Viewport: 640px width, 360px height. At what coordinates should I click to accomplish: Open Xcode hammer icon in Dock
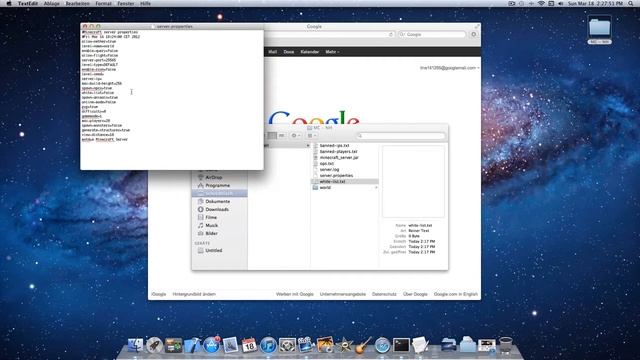click(192, 345)
